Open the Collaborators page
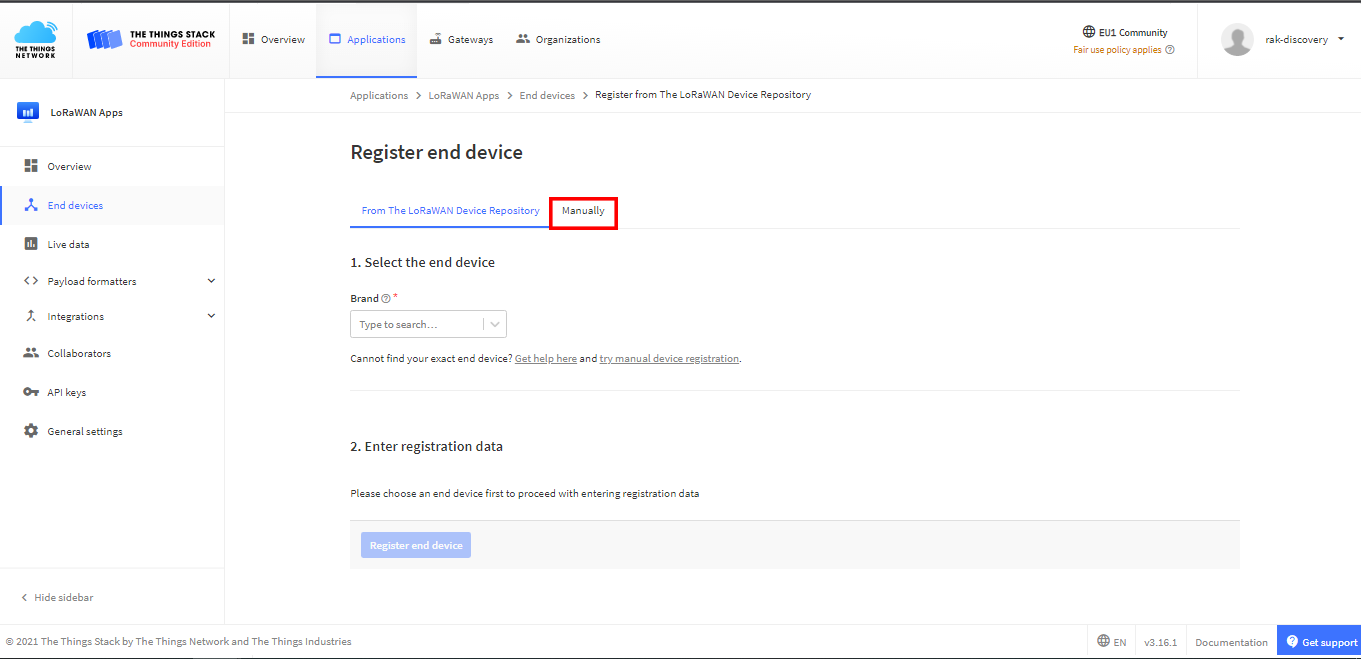 pyautogui.click(x=77, y=353)
